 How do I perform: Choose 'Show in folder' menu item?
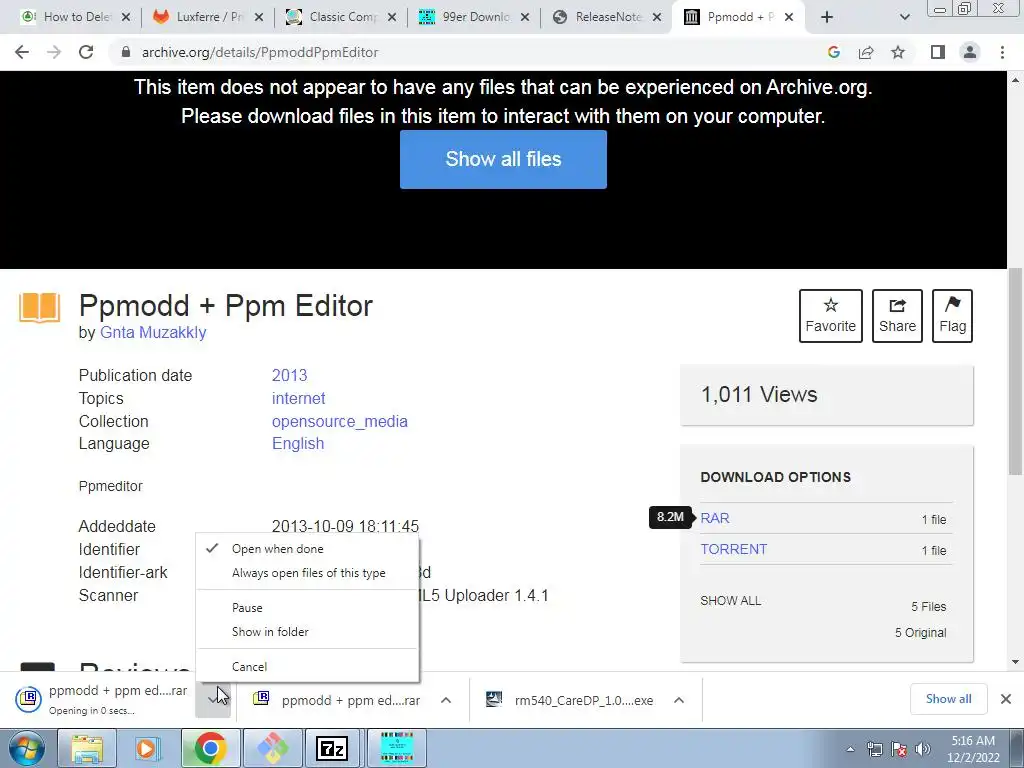point(307,632)
